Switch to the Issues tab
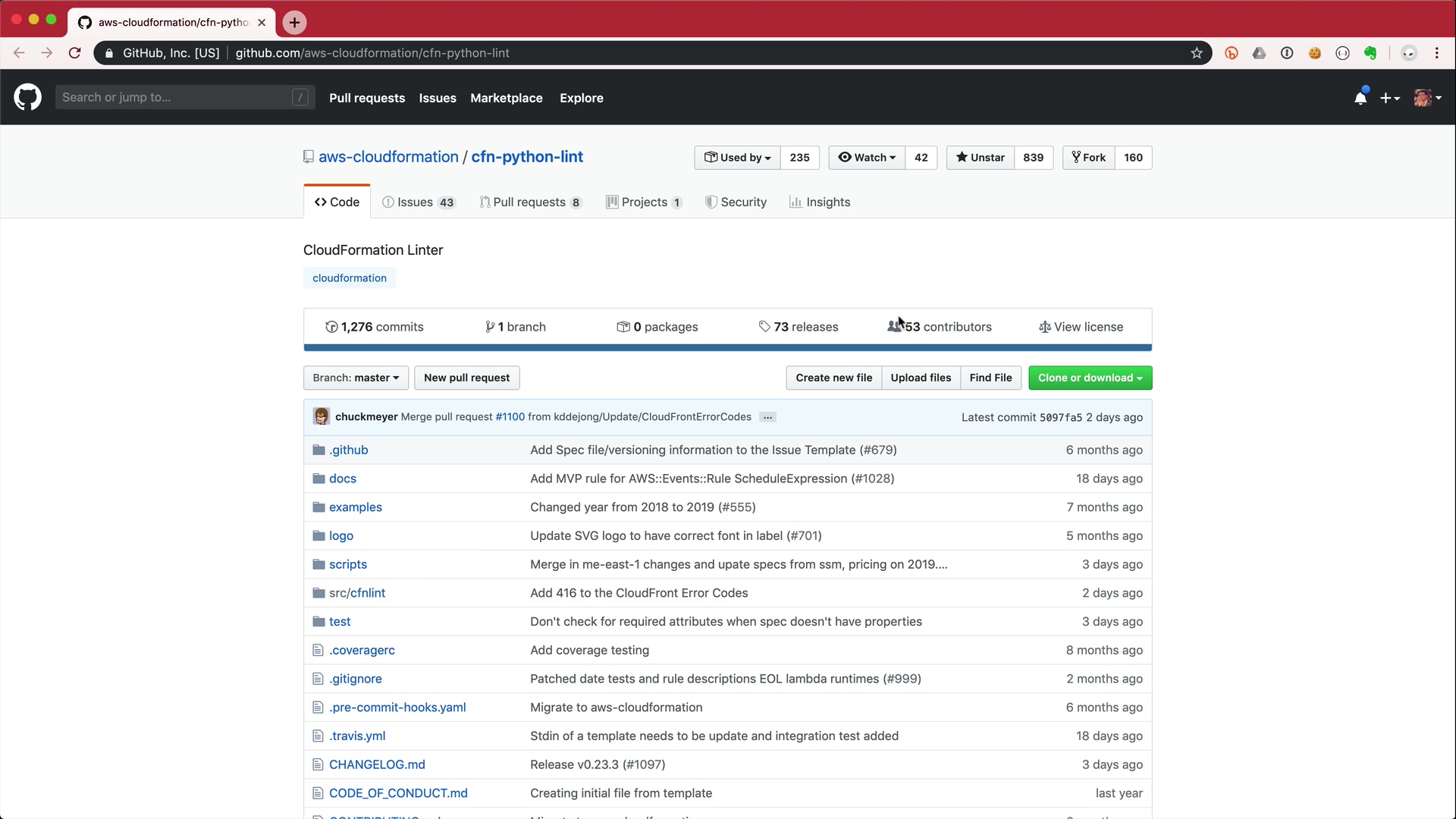The image size is (1456, 819). coord(418,202)
